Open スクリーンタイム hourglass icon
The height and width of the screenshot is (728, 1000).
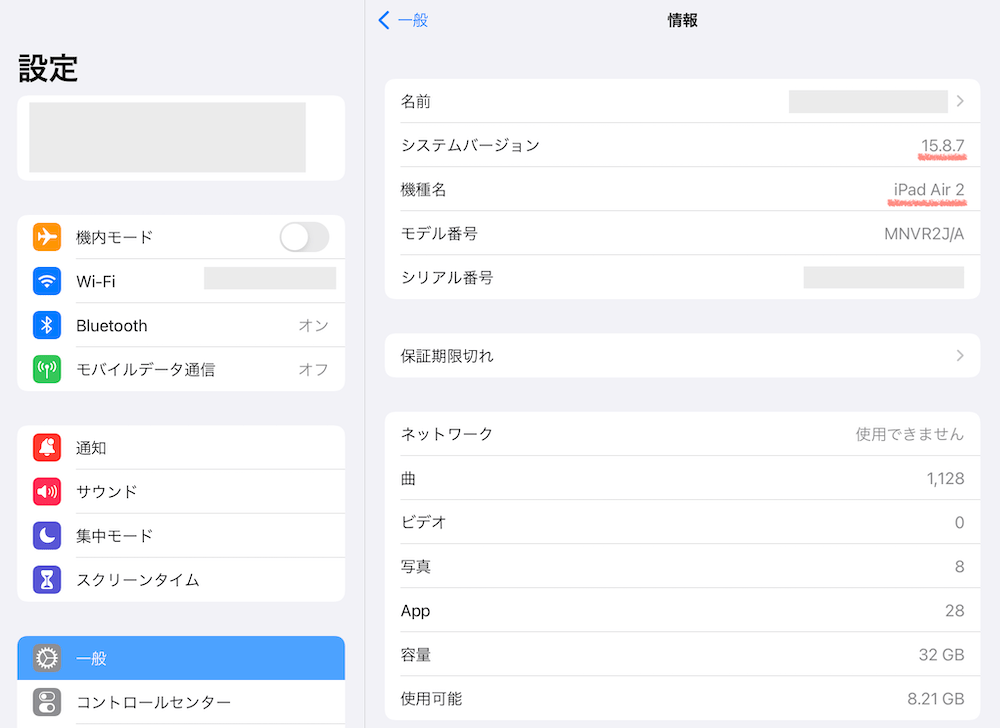pos(47,579)
